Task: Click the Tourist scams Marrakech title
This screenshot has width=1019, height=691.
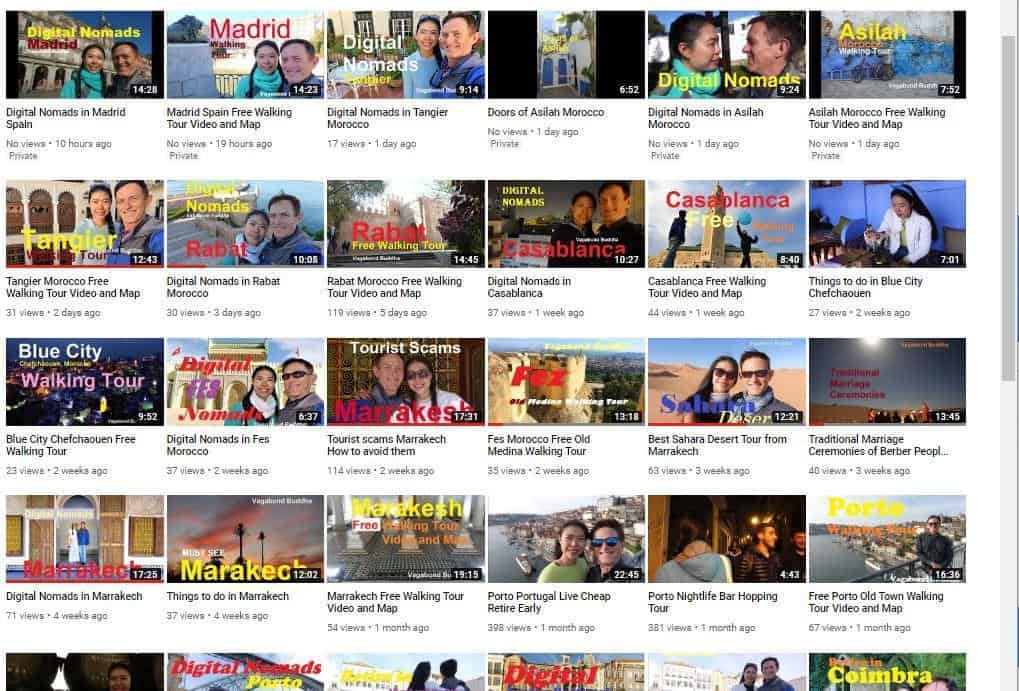Action: (386, 445)
